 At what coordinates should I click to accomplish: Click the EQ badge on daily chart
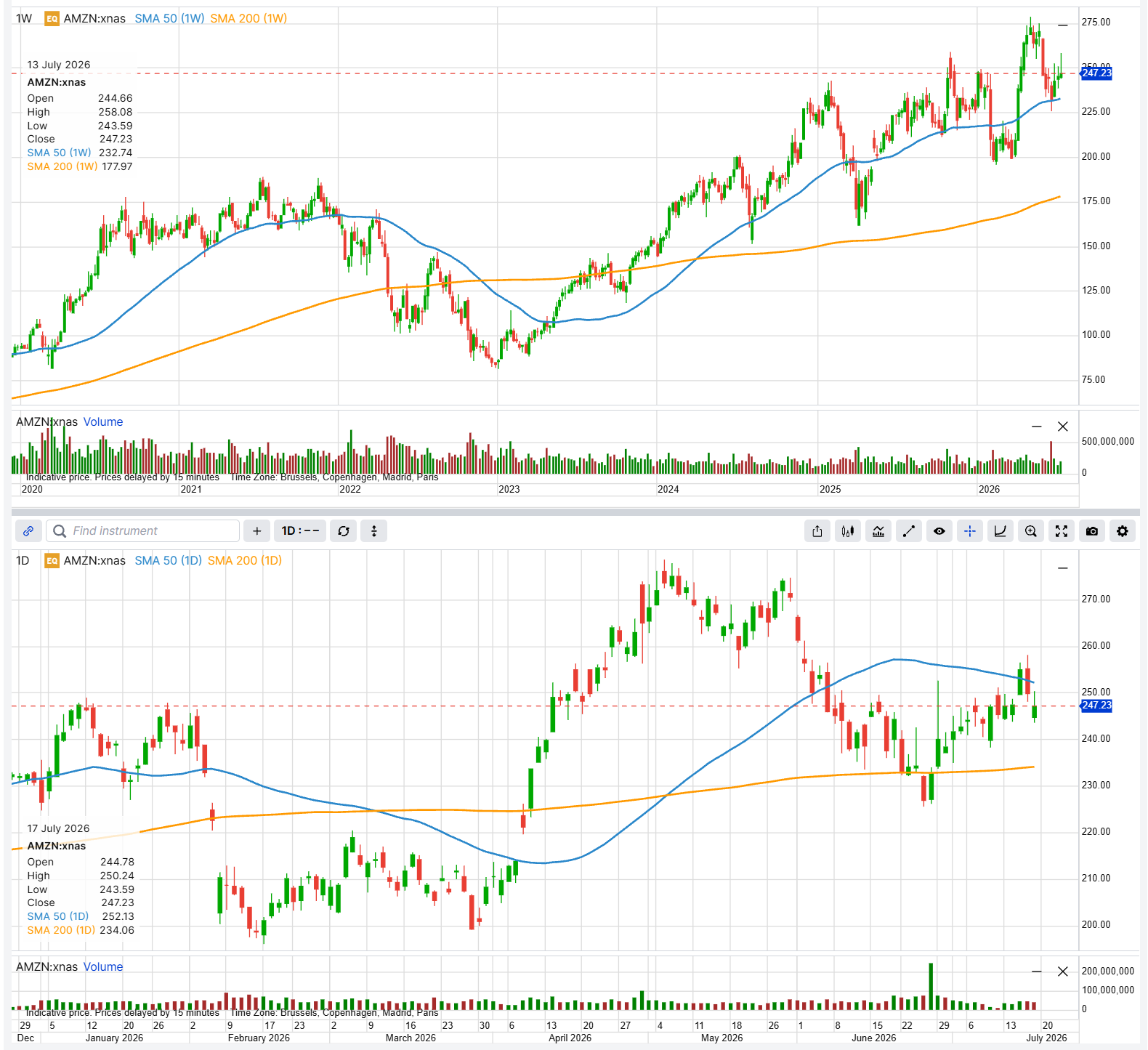(x=52, y=561)
